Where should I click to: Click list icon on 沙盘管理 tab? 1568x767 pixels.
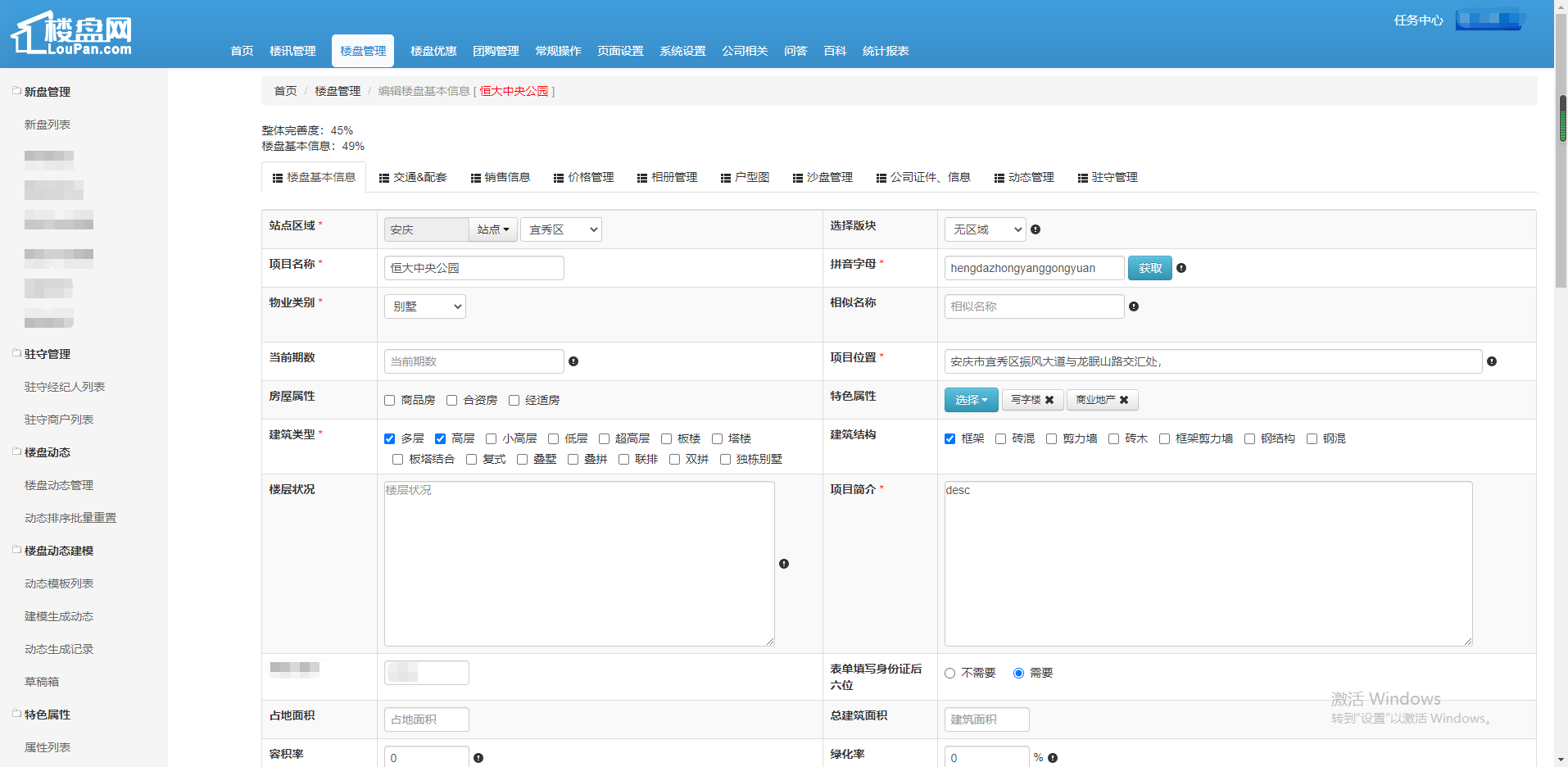pyautogui.click(x=798, y=178)
